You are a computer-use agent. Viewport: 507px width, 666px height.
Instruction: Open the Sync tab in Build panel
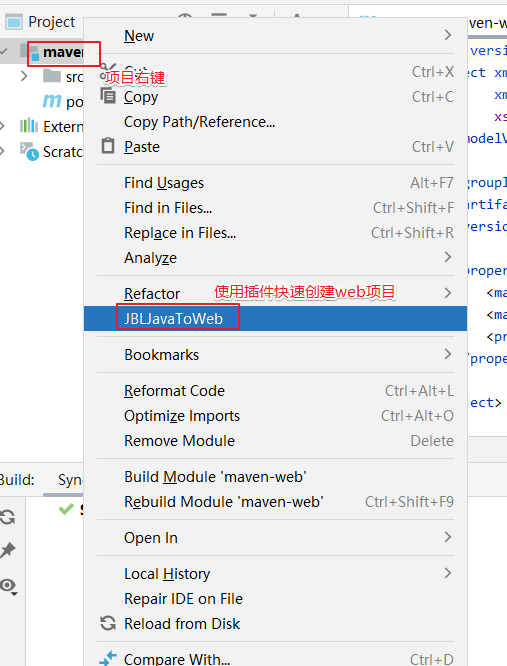pyautogui.click(x=70, y=480)
